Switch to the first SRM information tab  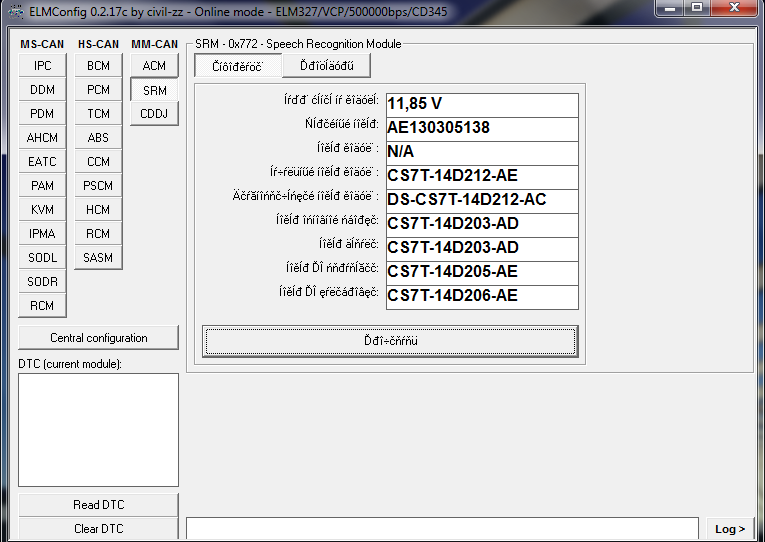point(238,66)
